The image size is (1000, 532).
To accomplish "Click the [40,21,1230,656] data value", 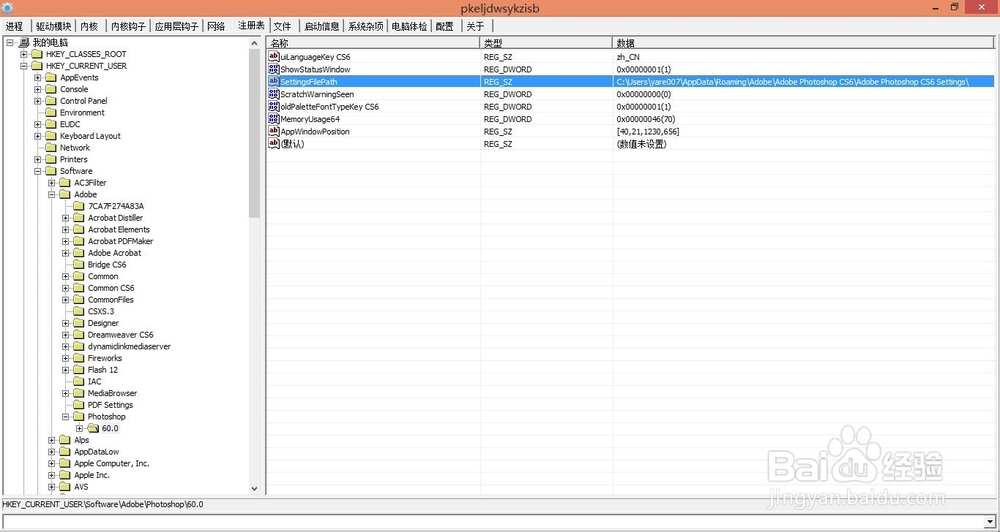I will coord(647,131).
